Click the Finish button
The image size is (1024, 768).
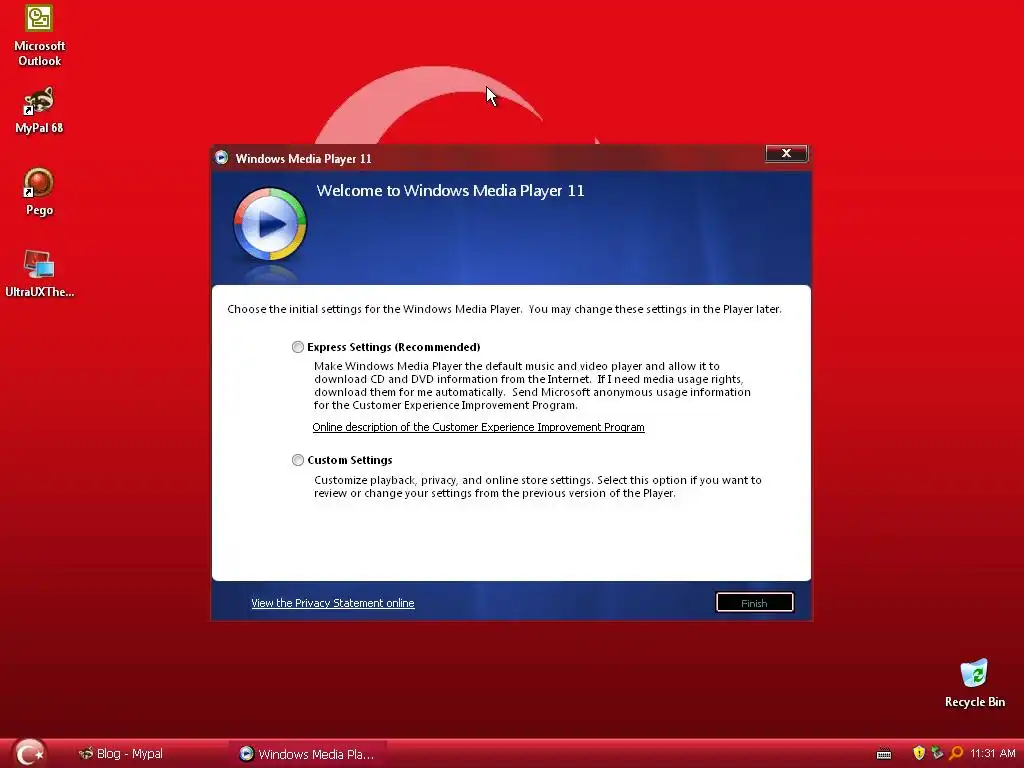pyautogui.click(x=754, y=603)
